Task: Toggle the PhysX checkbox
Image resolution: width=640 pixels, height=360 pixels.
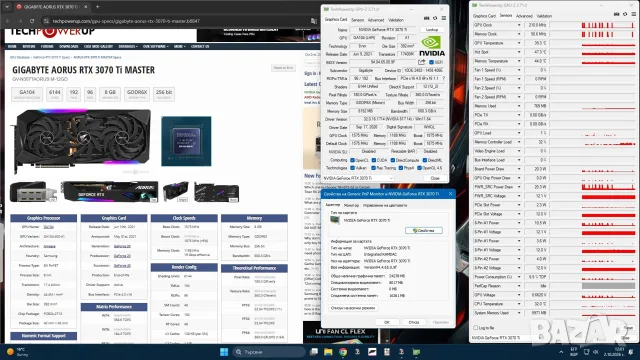Action: 400,168
